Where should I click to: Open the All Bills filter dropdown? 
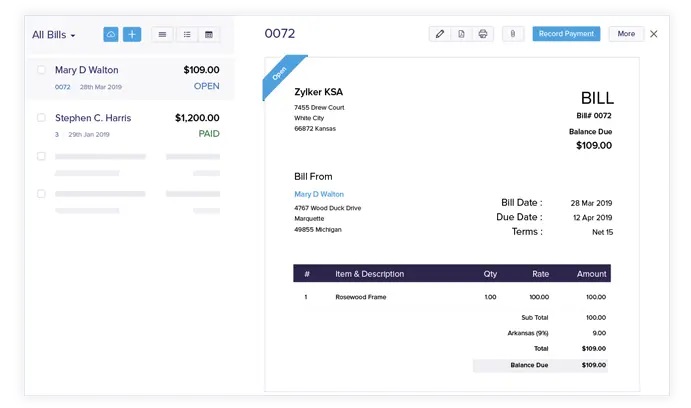pos(54,35)
